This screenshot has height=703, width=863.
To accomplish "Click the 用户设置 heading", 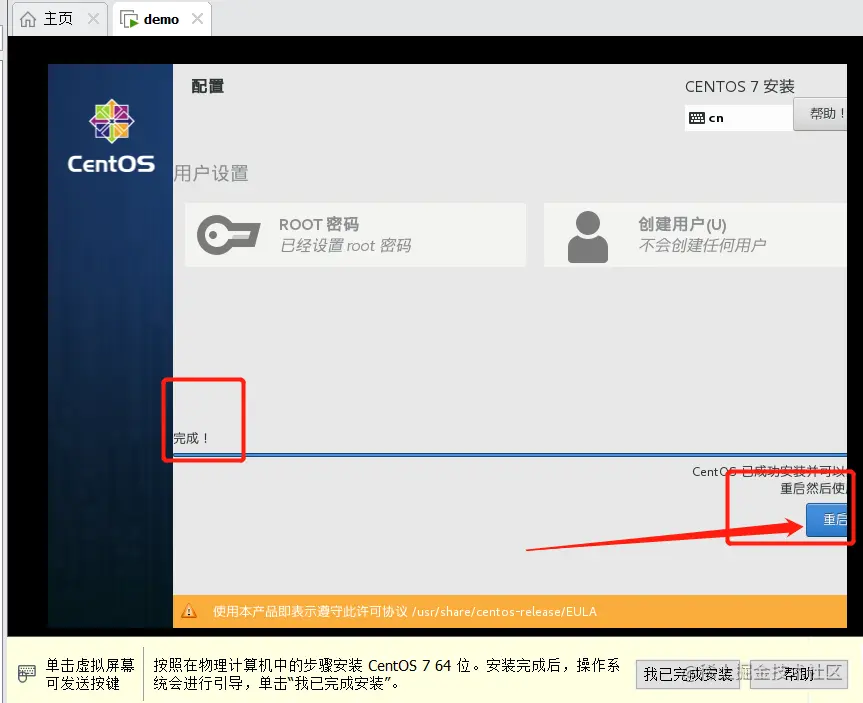I will click(x=211, y=173).
